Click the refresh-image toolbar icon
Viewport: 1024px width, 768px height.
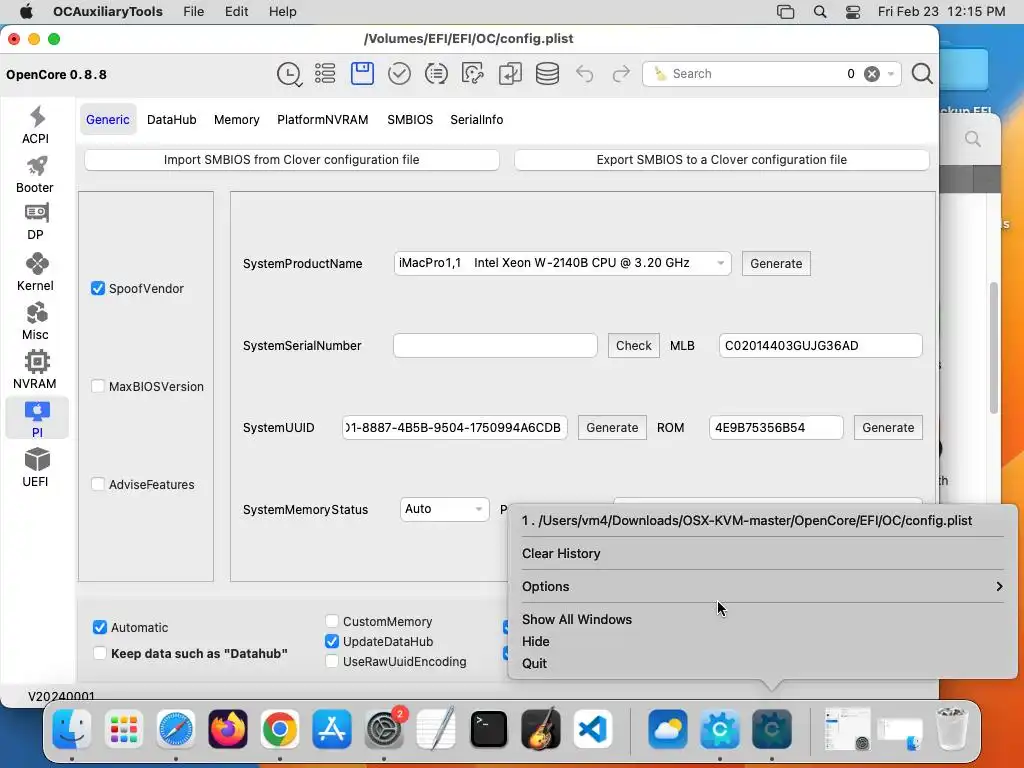pos(473,74)
